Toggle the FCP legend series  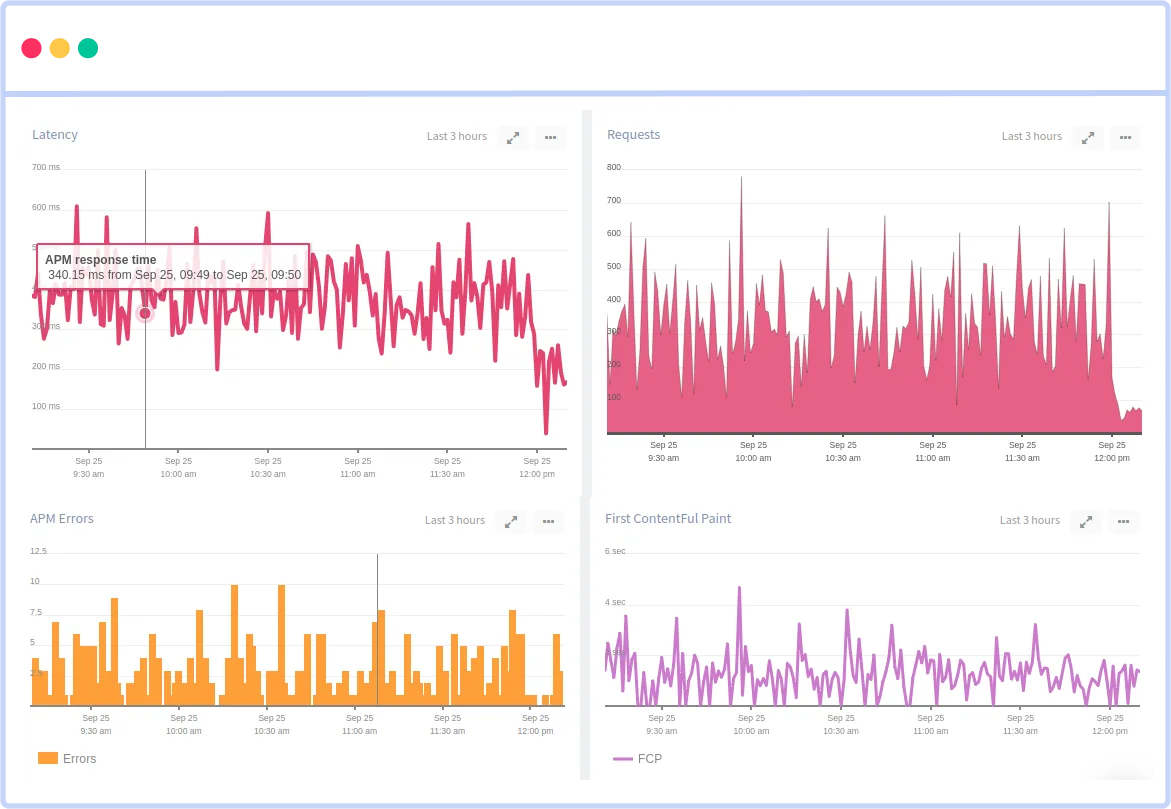click(x=637, y=758)
